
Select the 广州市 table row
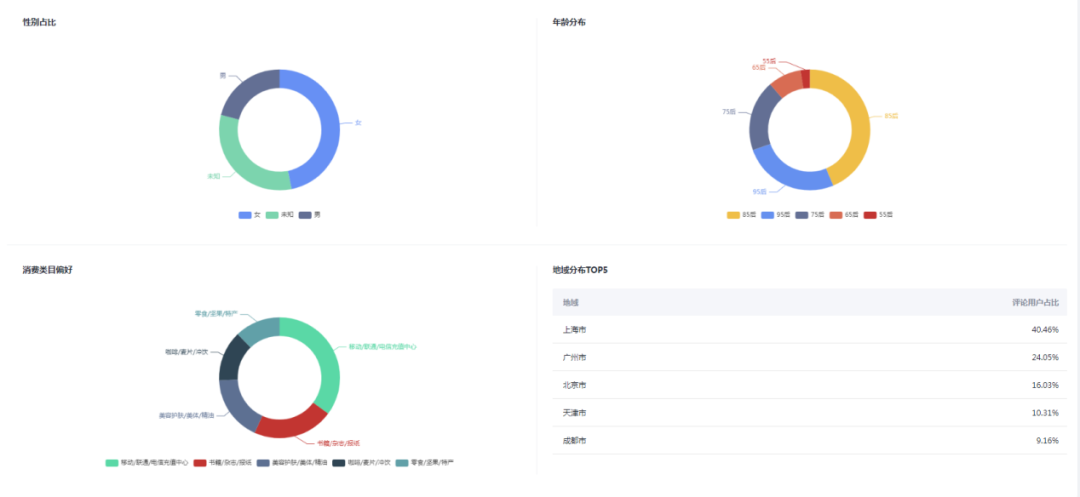[809, 357]
